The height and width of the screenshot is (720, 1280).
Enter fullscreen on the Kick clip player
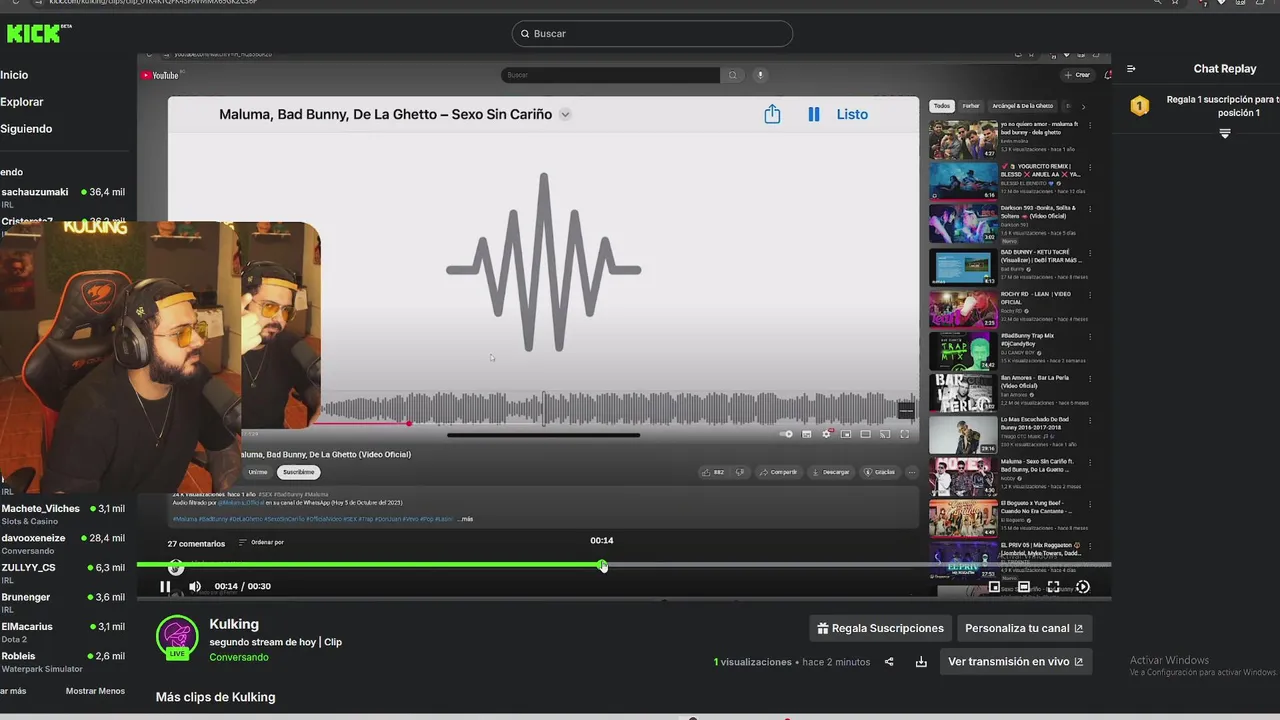click(1053, 587)
